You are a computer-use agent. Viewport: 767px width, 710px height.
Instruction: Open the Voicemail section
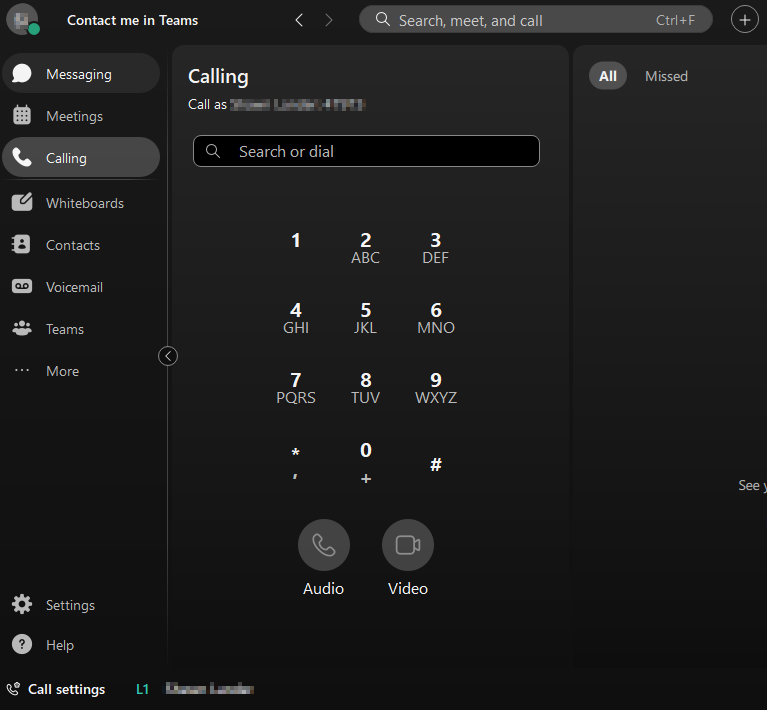point(74,287)
